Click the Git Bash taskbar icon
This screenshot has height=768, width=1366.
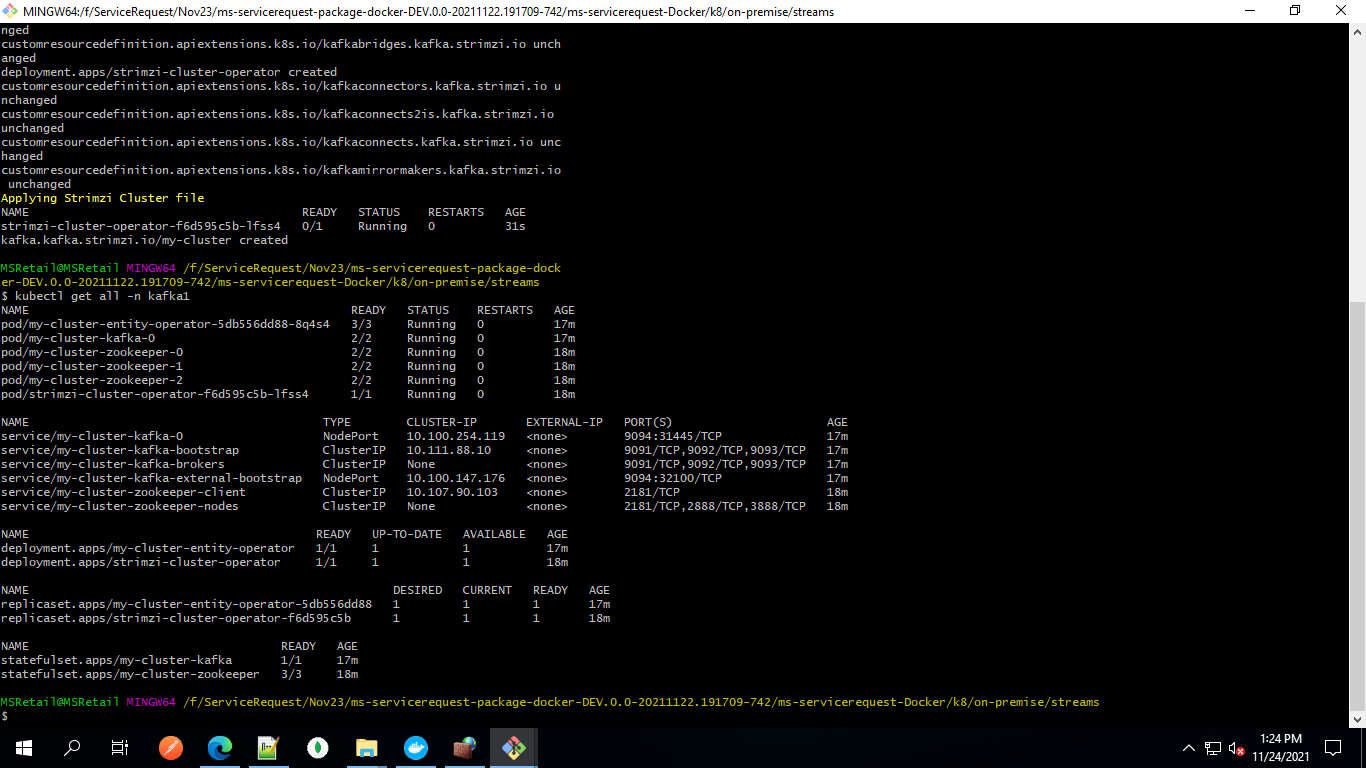pos(514,747)
